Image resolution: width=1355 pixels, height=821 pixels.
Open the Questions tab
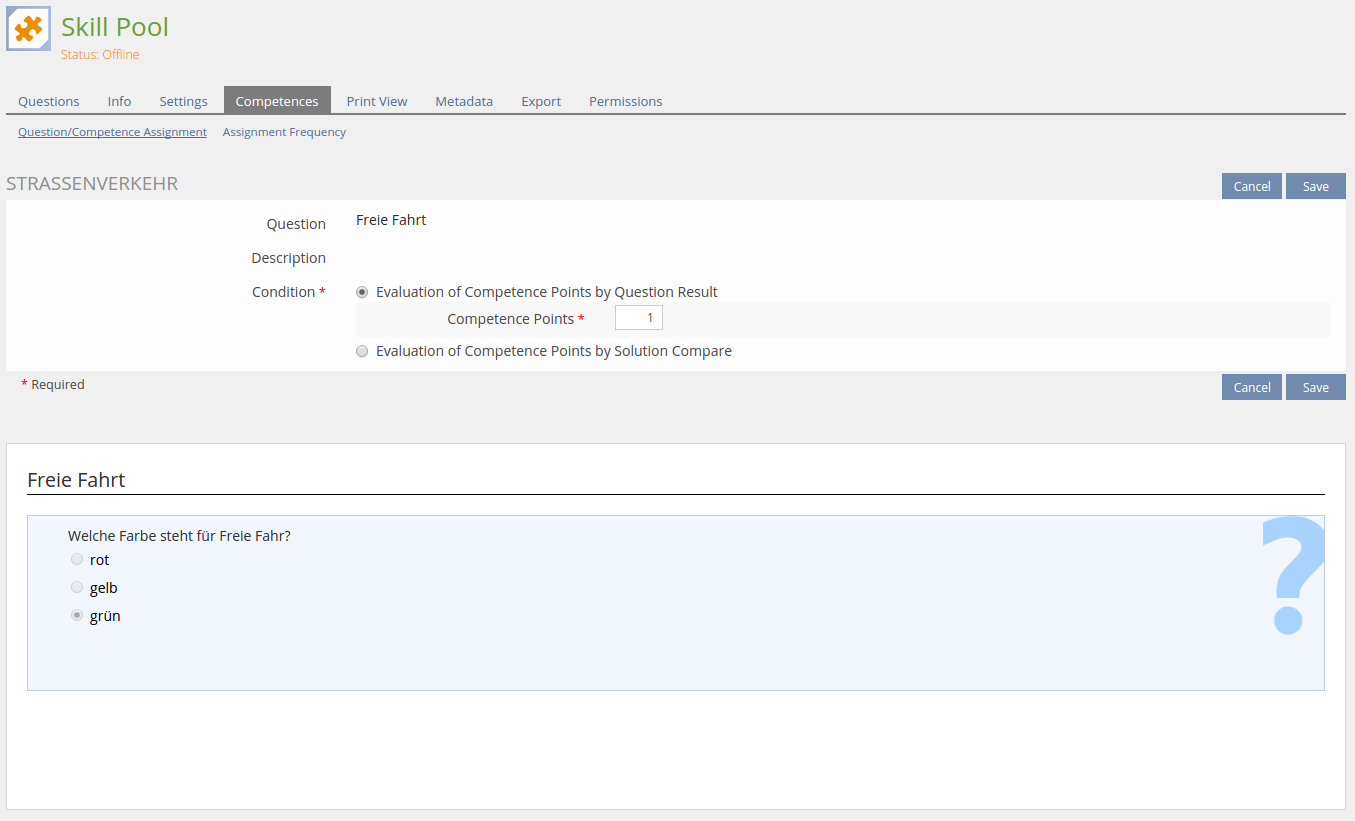point(49,101)
